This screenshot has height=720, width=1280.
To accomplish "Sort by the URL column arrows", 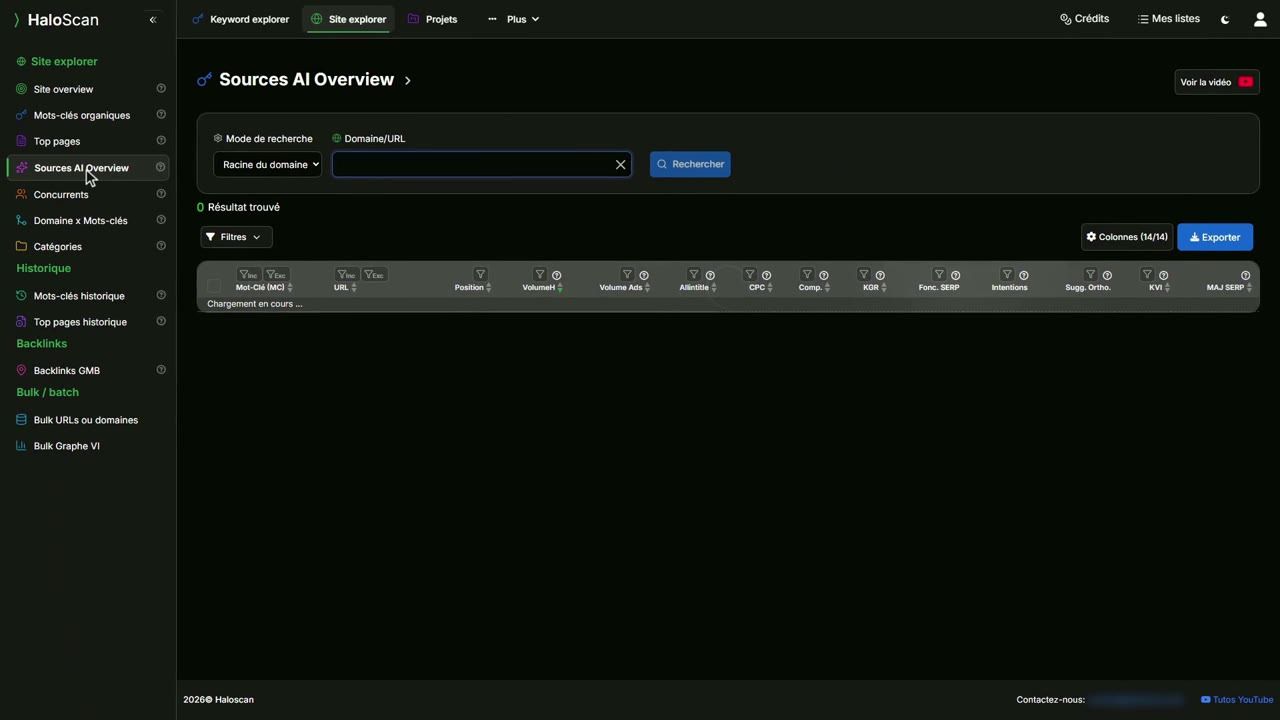I will 354,288.
